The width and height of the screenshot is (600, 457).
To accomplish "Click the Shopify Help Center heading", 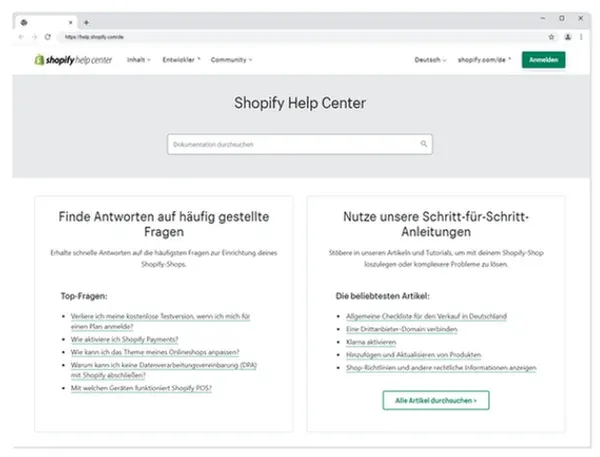I will pos(300,103).
